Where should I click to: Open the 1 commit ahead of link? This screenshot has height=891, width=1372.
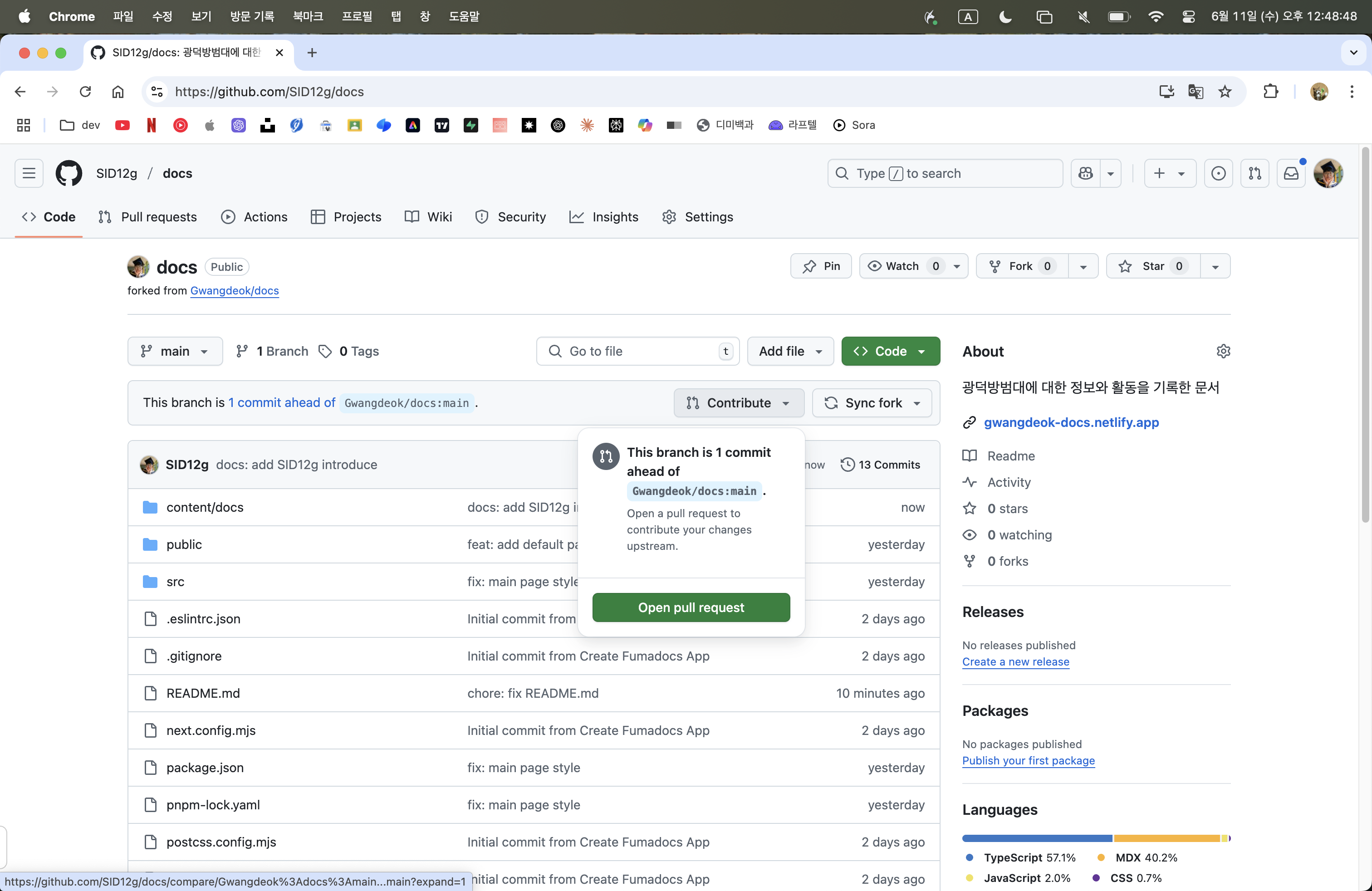(x=281, y=403)
